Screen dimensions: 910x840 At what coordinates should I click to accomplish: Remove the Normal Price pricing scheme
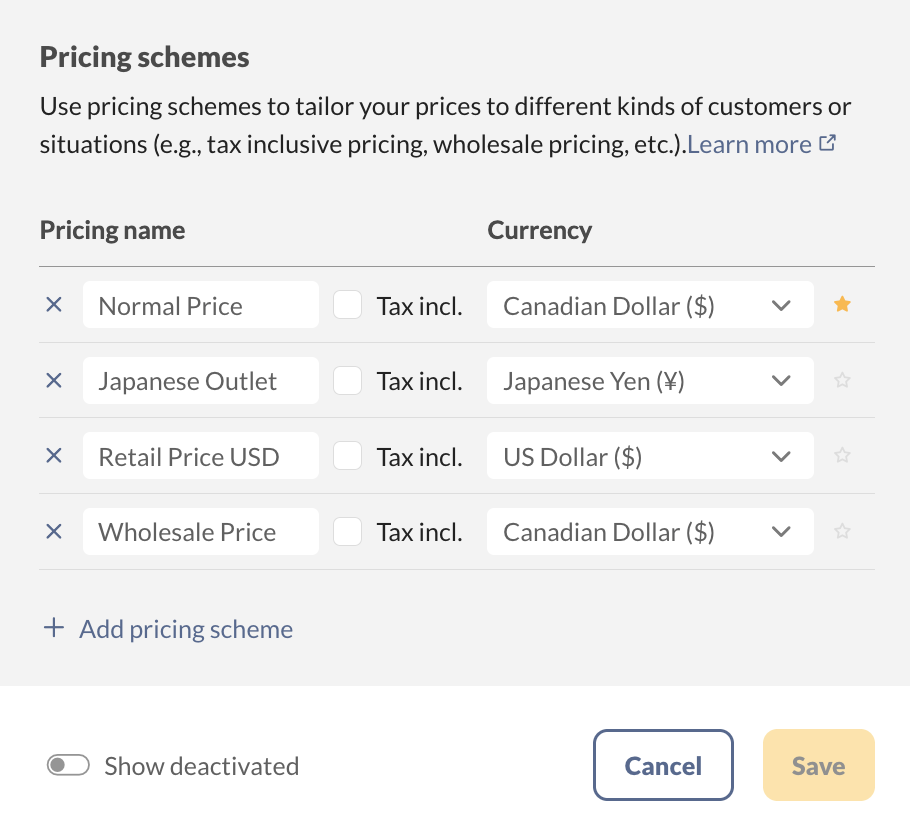pyautogui.click(x=54, y=305)
